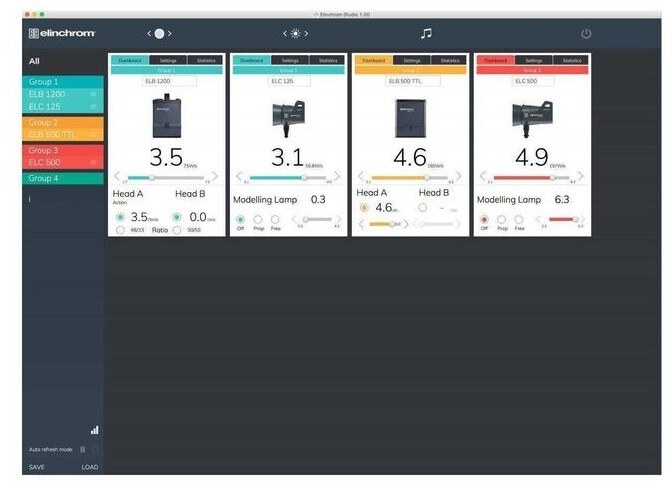Select Head B radio on ELB 1200

coord(177,216)
